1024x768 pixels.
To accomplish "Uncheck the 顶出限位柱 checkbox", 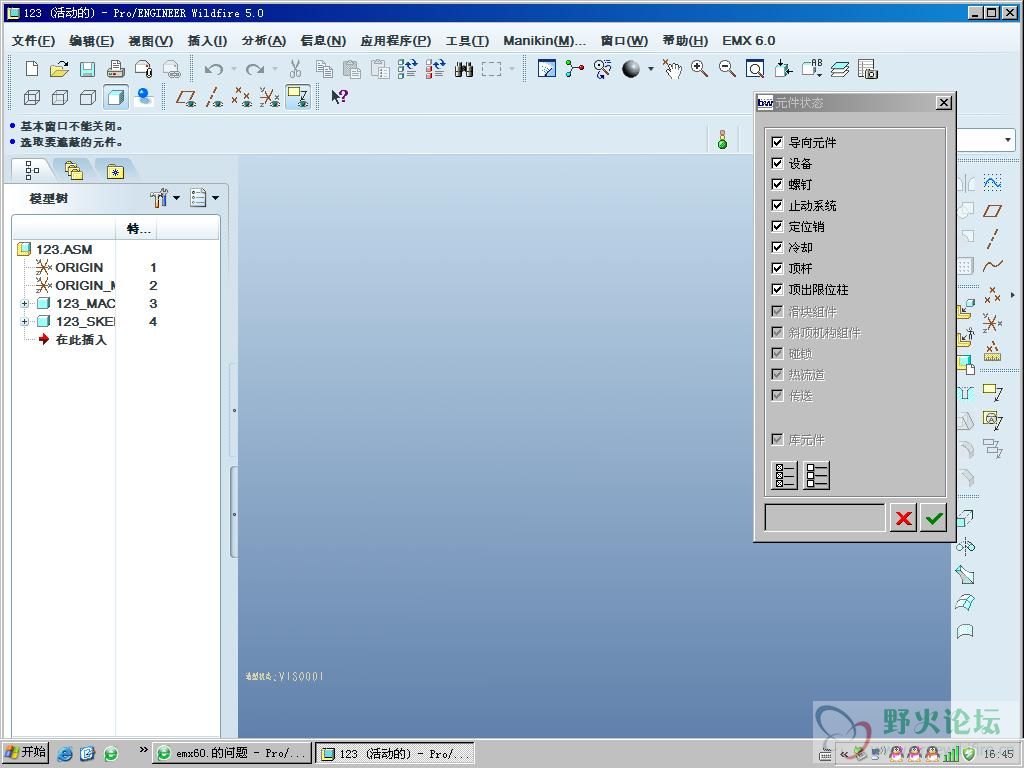I will click(777, 289).
